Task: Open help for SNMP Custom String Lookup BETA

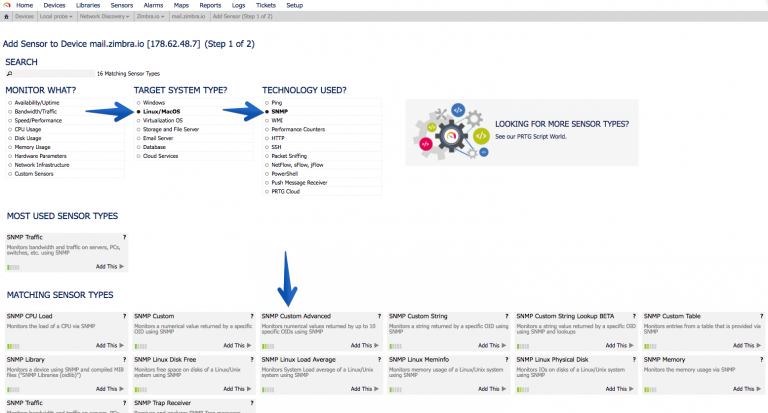Action: (634, 316)
